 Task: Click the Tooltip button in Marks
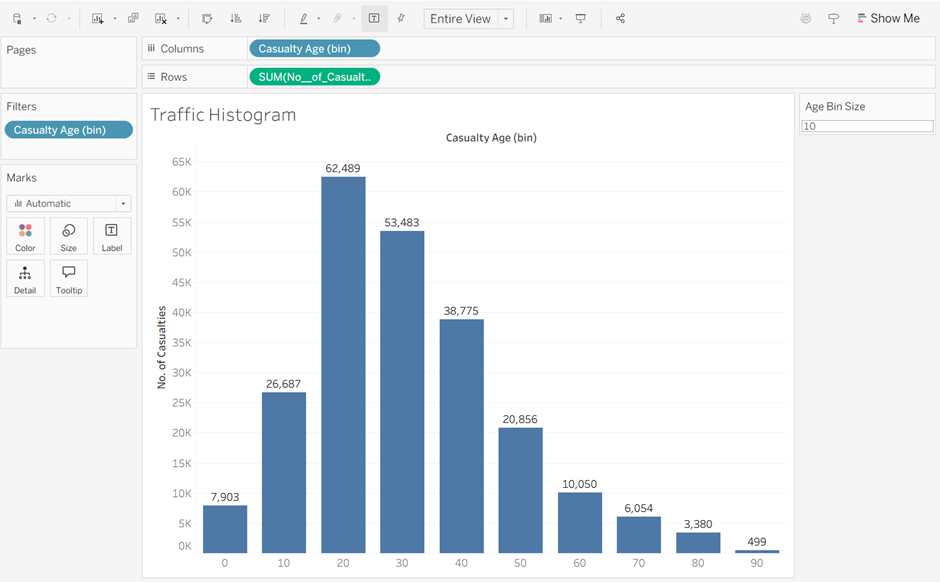click(x=68, y=279)
